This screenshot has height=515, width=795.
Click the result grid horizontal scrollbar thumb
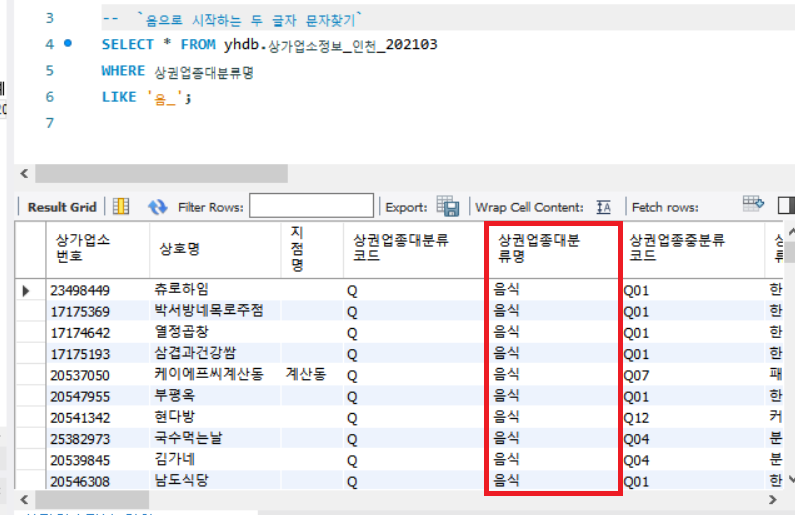[x=92, y=499]
